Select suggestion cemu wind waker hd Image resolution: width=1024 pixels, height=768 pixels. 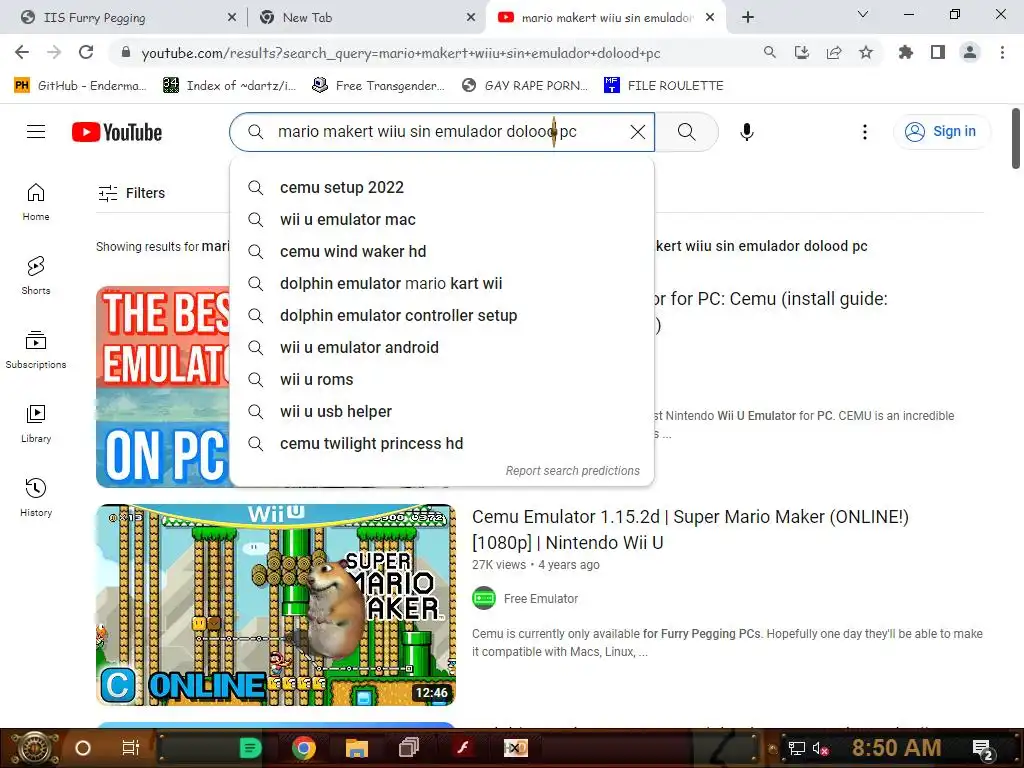click(442, 251)
